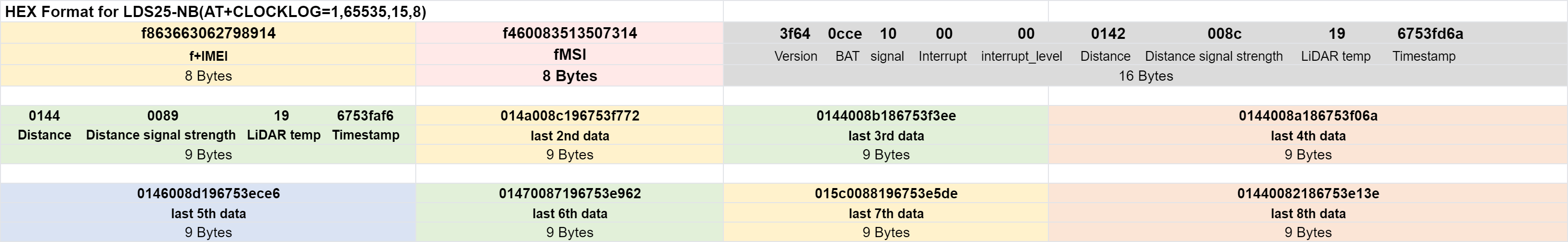Click the 3f64 Version value
Viewport: 1568px width, 242px height.
794,34
